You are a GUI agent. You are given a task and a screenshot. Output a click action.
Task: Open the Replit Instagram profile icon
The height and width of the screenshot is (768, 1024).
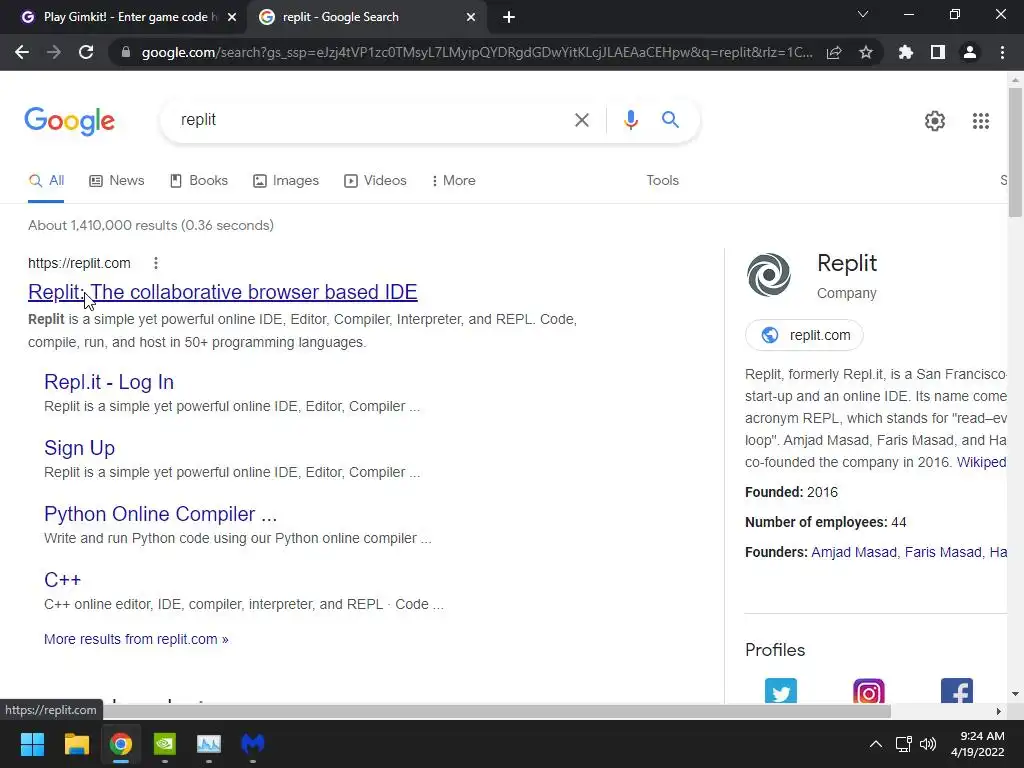[x=869, y=691]
